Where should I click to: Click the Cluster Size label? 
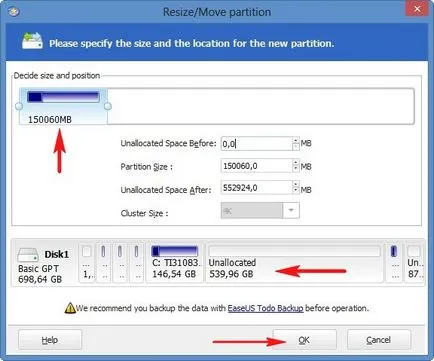tap(144, 213)
